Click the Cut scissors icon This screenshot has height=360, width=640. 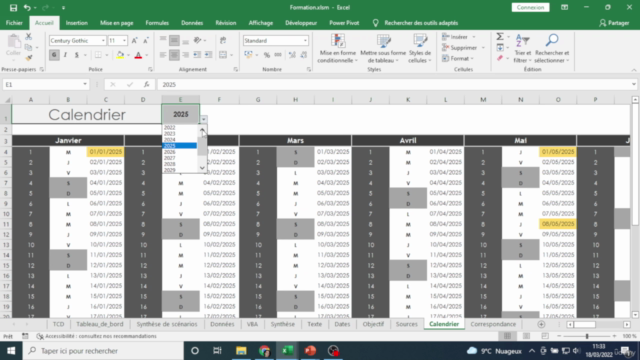(x=29, y=37)
